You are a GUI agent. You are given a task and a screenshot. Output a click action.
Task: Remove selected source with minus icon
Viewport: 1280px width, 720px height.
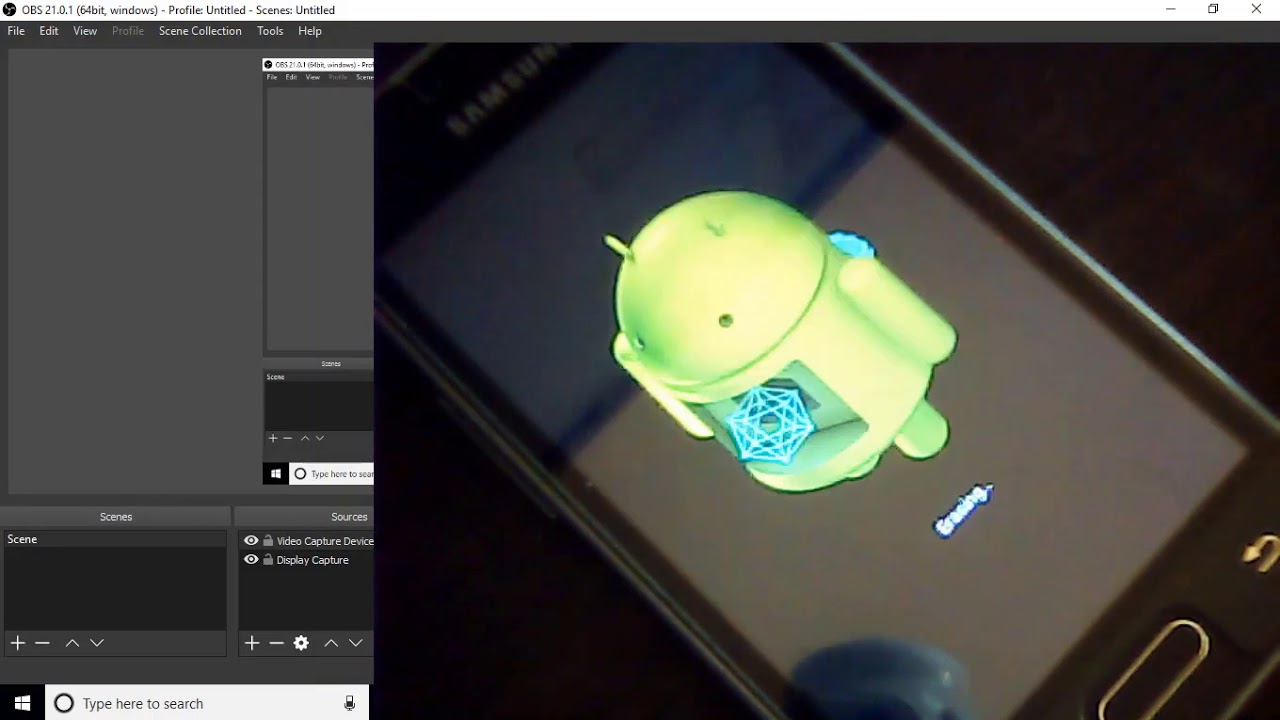[277, 643]
